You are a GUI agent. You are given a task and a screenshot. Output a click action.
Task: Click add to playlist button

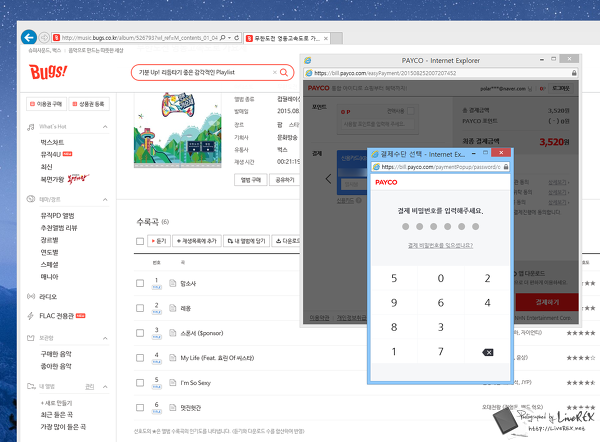pos(197,241)
